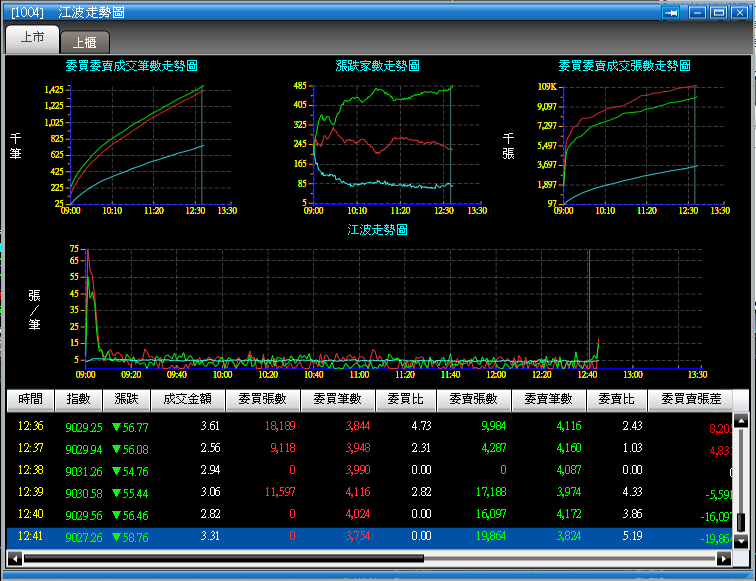The height and width of the screenshot is (581, 756).
Task: Click the 委買張數 column header
Action: point(263,400)
